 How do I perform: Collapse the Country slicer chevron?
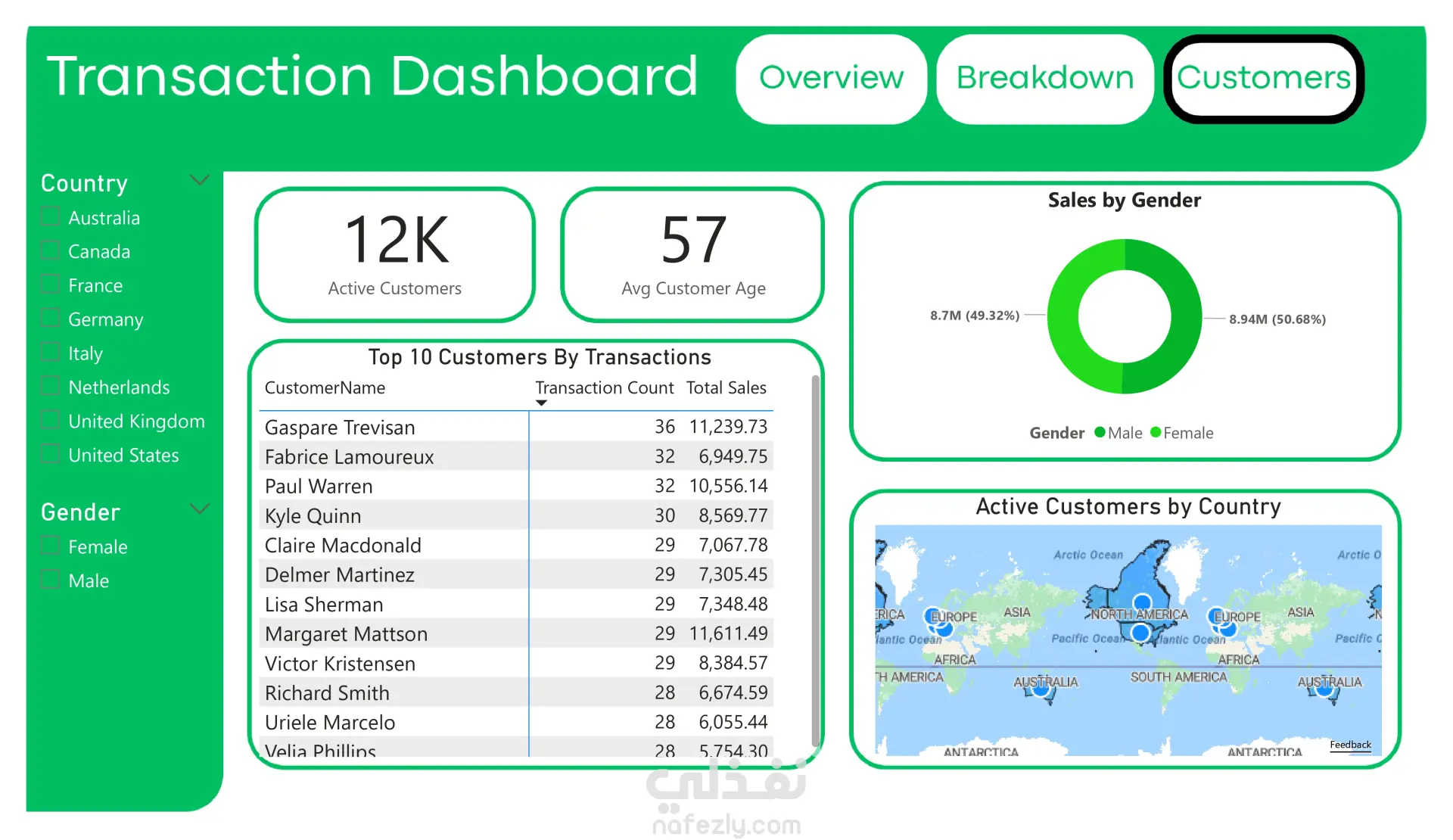coord(199,181)
